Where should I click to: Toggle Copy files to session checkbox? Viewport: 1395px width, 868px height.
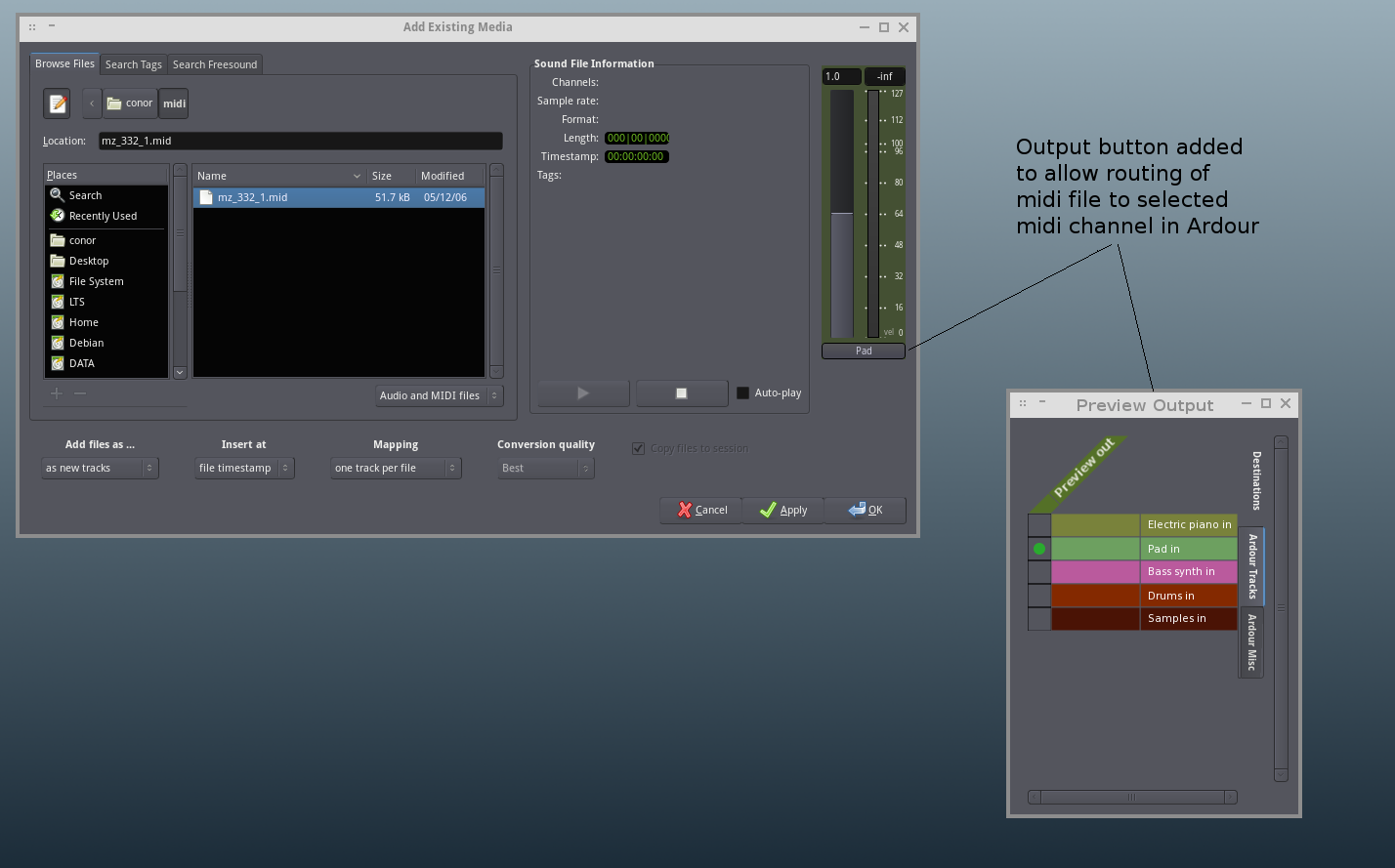639,448
